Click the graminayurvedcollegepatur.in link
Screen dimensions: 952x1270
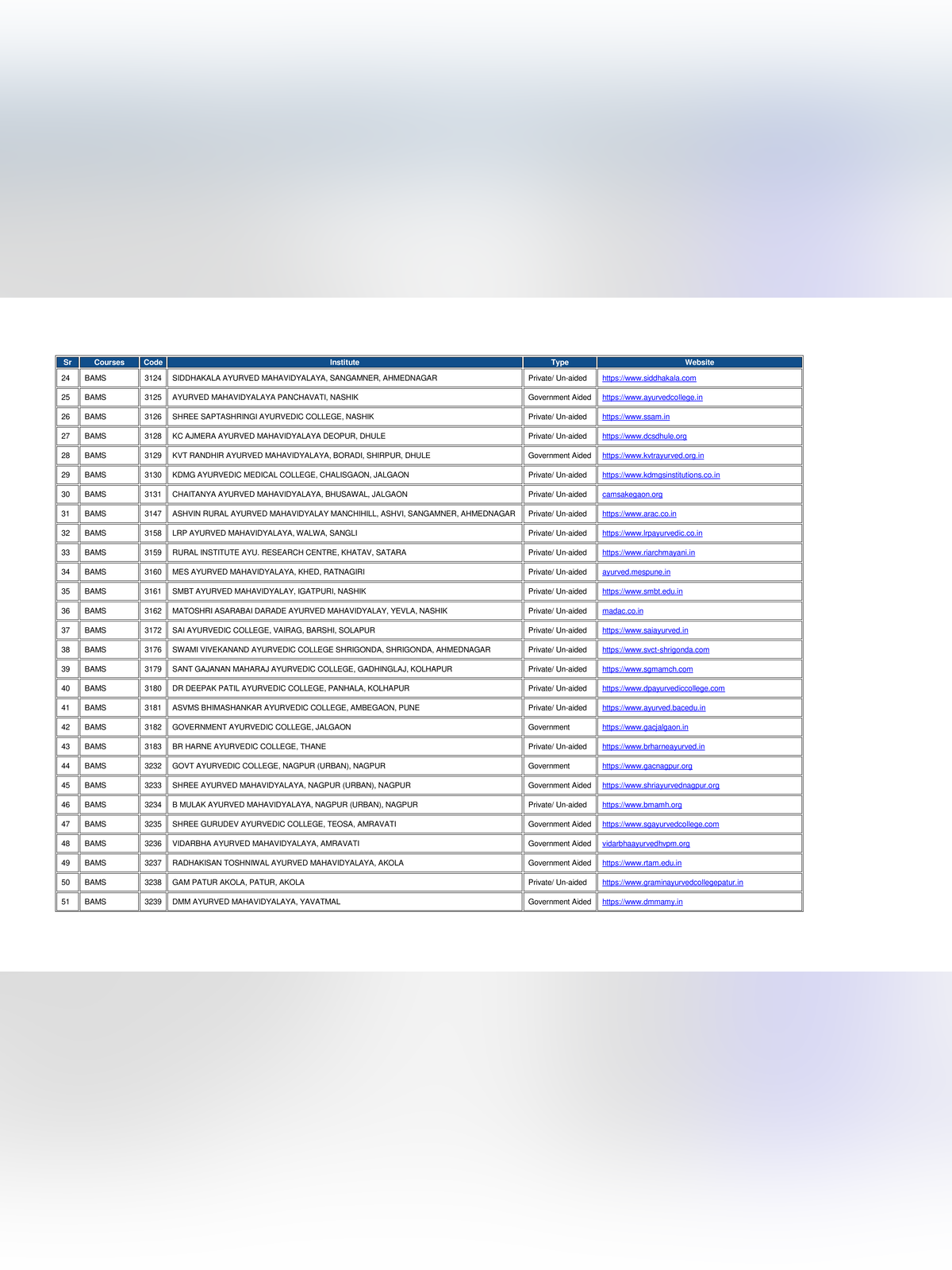click(673, 883)
